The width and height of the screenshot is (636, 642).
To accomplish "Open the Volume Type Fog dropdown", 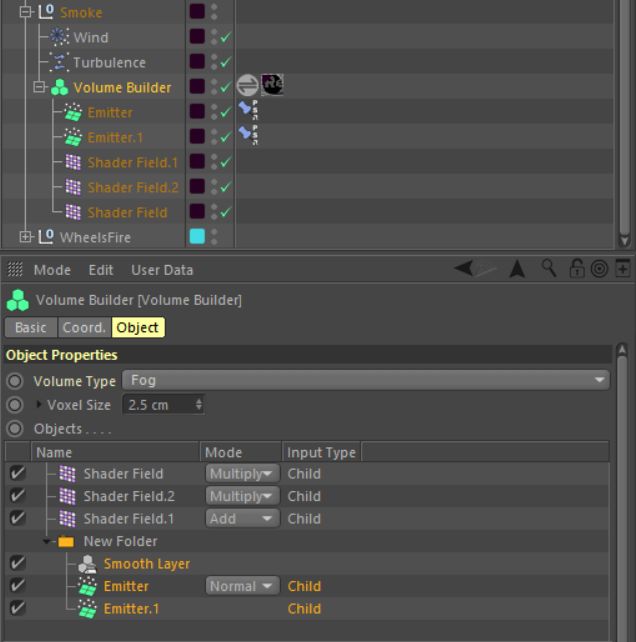I will point(366,380).
